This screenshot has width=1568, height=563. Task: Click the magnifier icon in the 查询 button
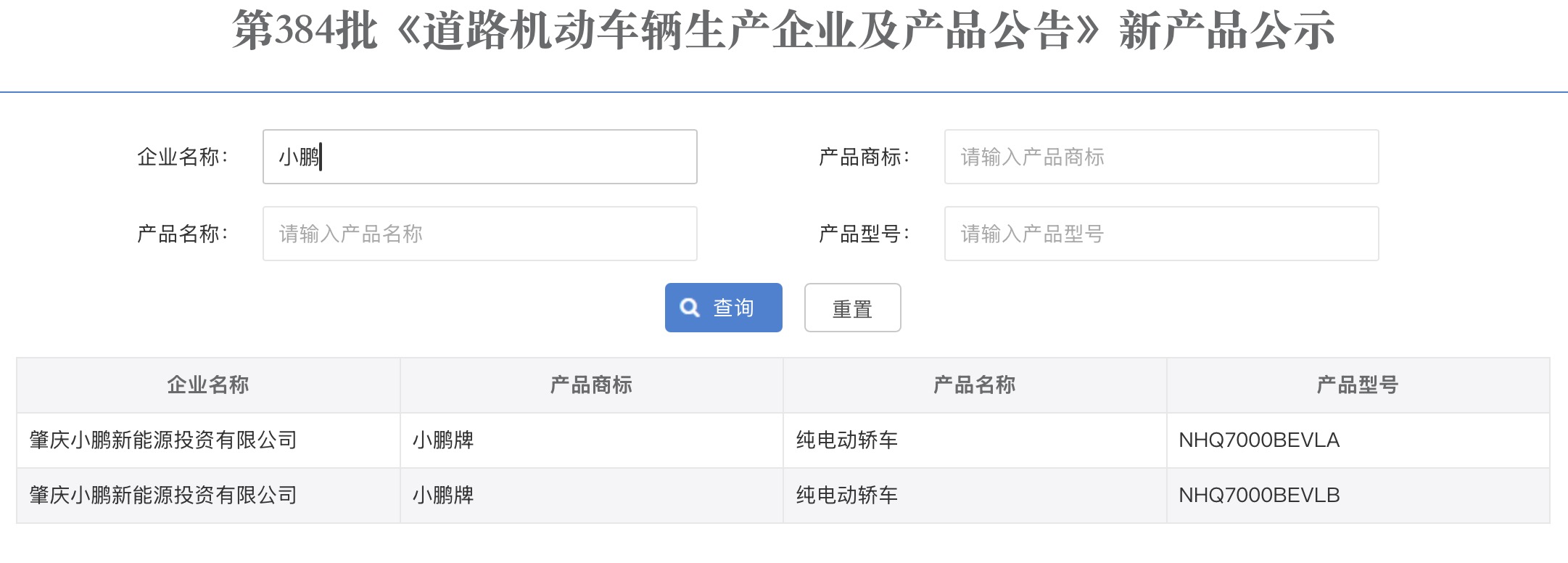(690, 308)
